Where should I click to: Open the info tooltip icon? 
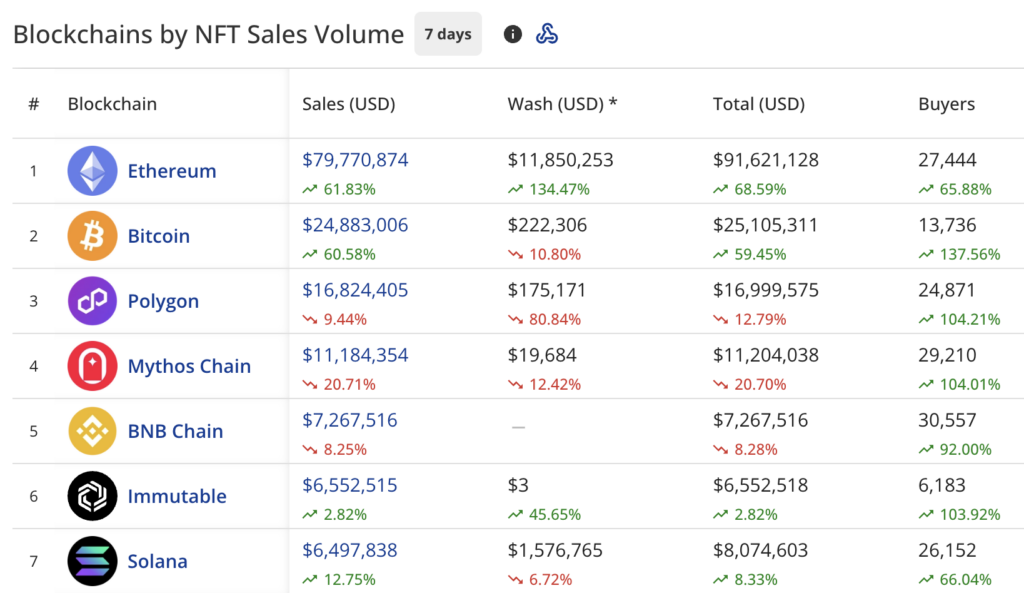pos(512,33)
